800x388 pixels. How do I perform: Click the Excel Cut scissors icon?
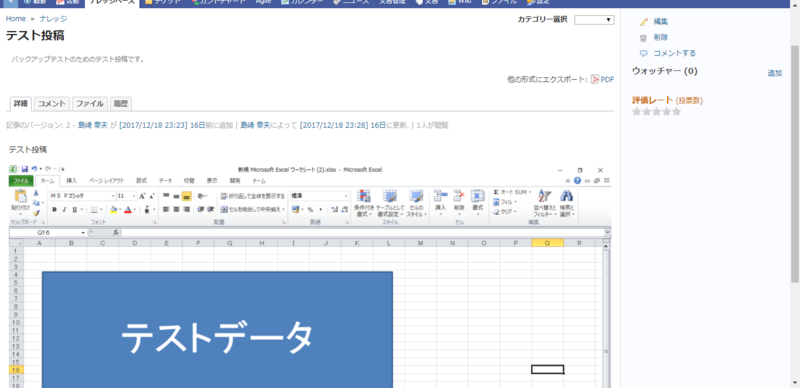click(36, 193)
